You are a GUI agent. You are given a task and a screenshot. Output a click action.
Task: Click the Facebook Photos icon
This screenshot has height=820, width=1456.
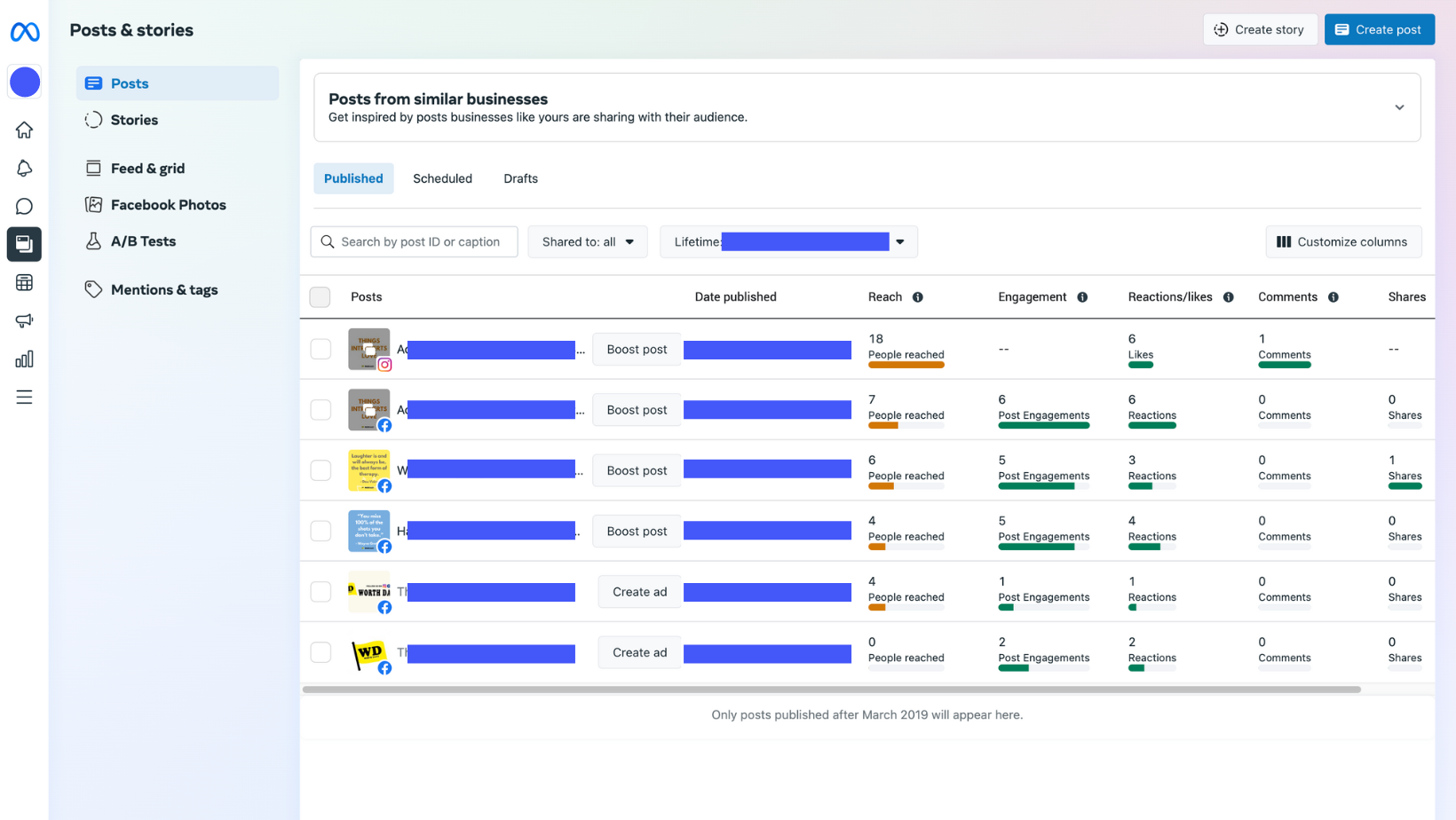point(93,204)
